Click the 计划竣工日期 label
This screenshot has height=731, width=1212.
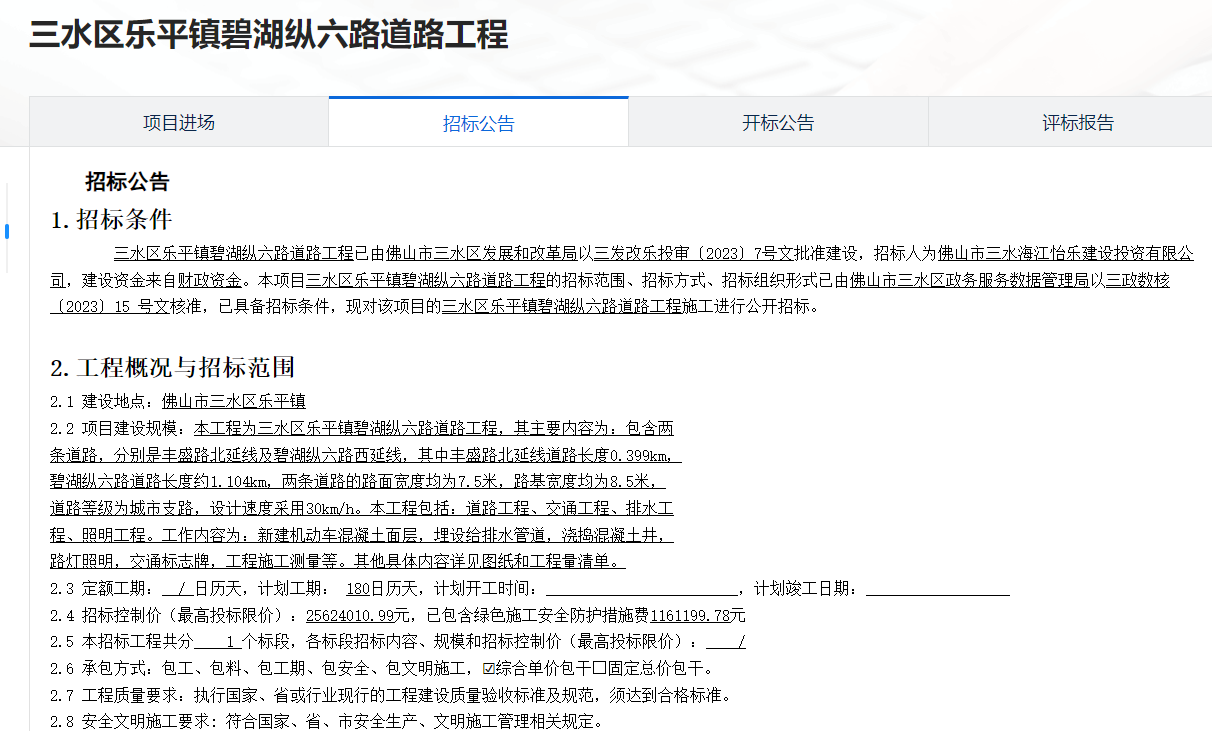806,588
